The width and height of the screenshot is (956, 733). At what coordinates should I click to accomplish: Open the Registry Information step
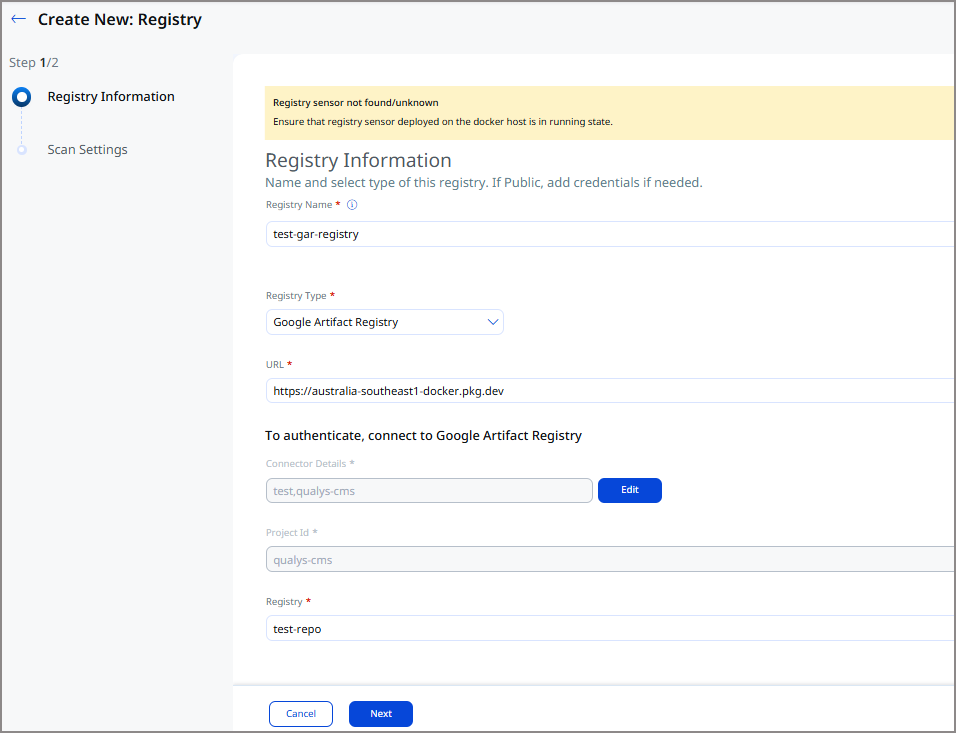[111, 96]
